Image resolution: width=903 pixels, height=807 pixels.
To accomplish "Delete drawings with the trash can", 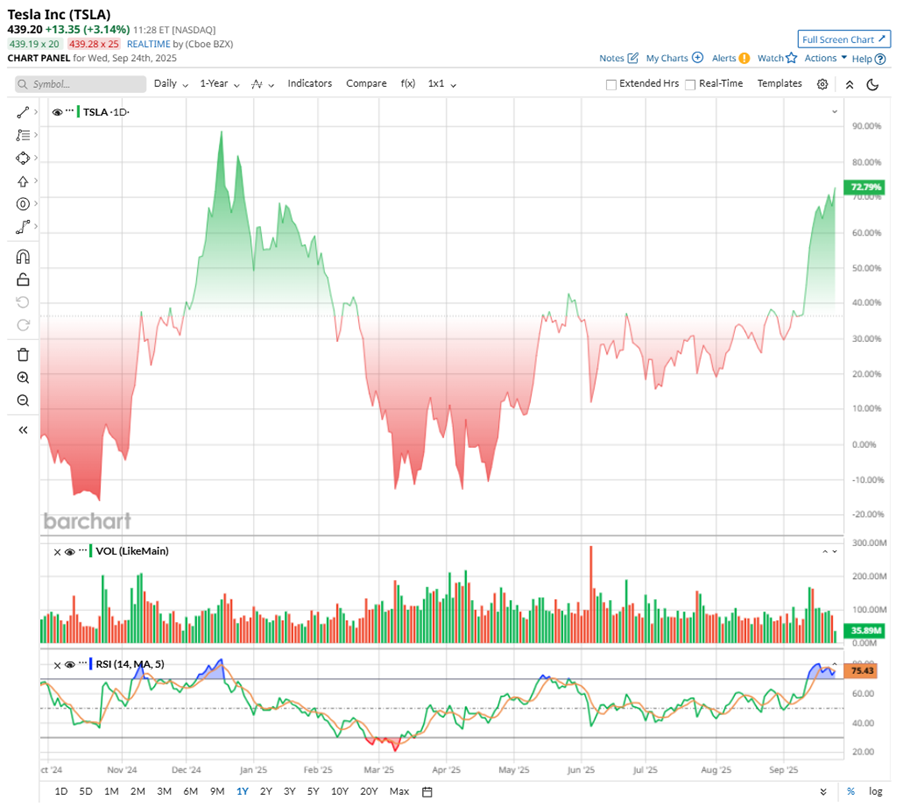I will point(22,354).
